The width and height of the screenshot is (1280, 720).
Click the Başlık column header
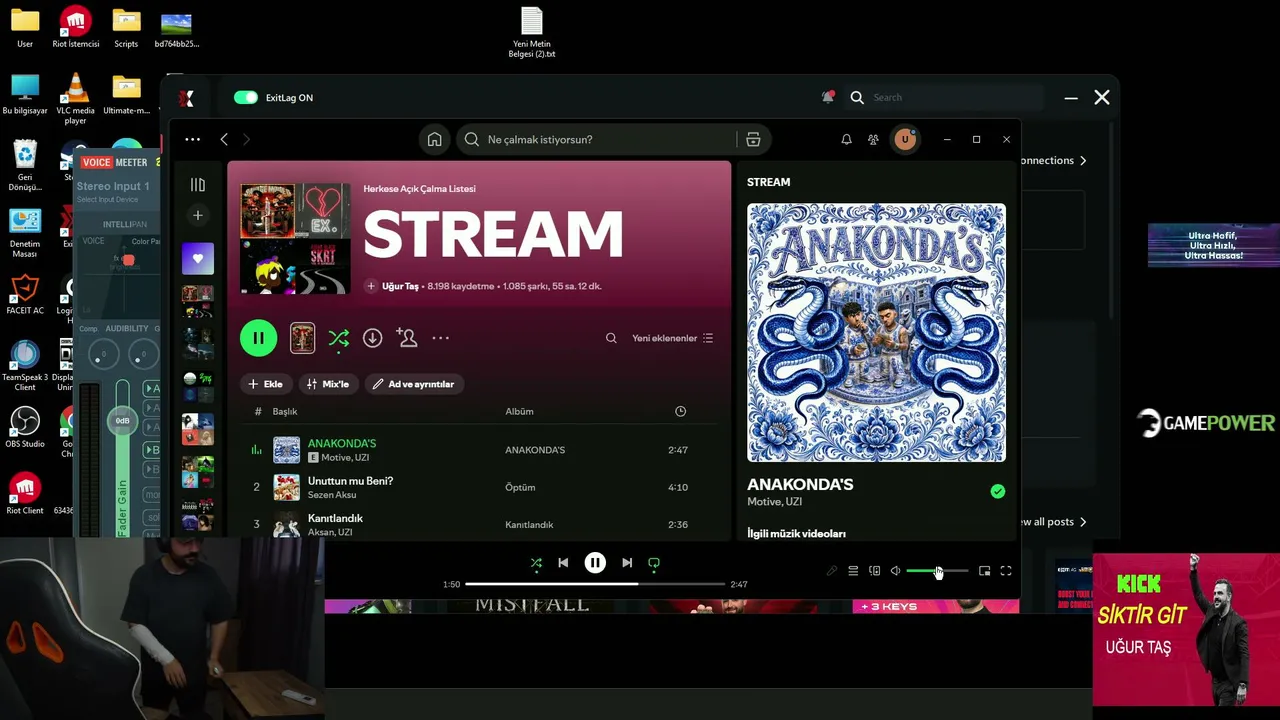(x=285, y=411)
